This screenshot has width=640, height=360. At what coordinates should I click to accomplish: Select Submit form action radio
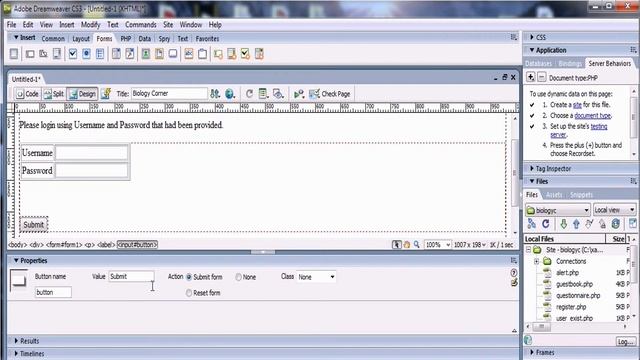pos(189,277)
